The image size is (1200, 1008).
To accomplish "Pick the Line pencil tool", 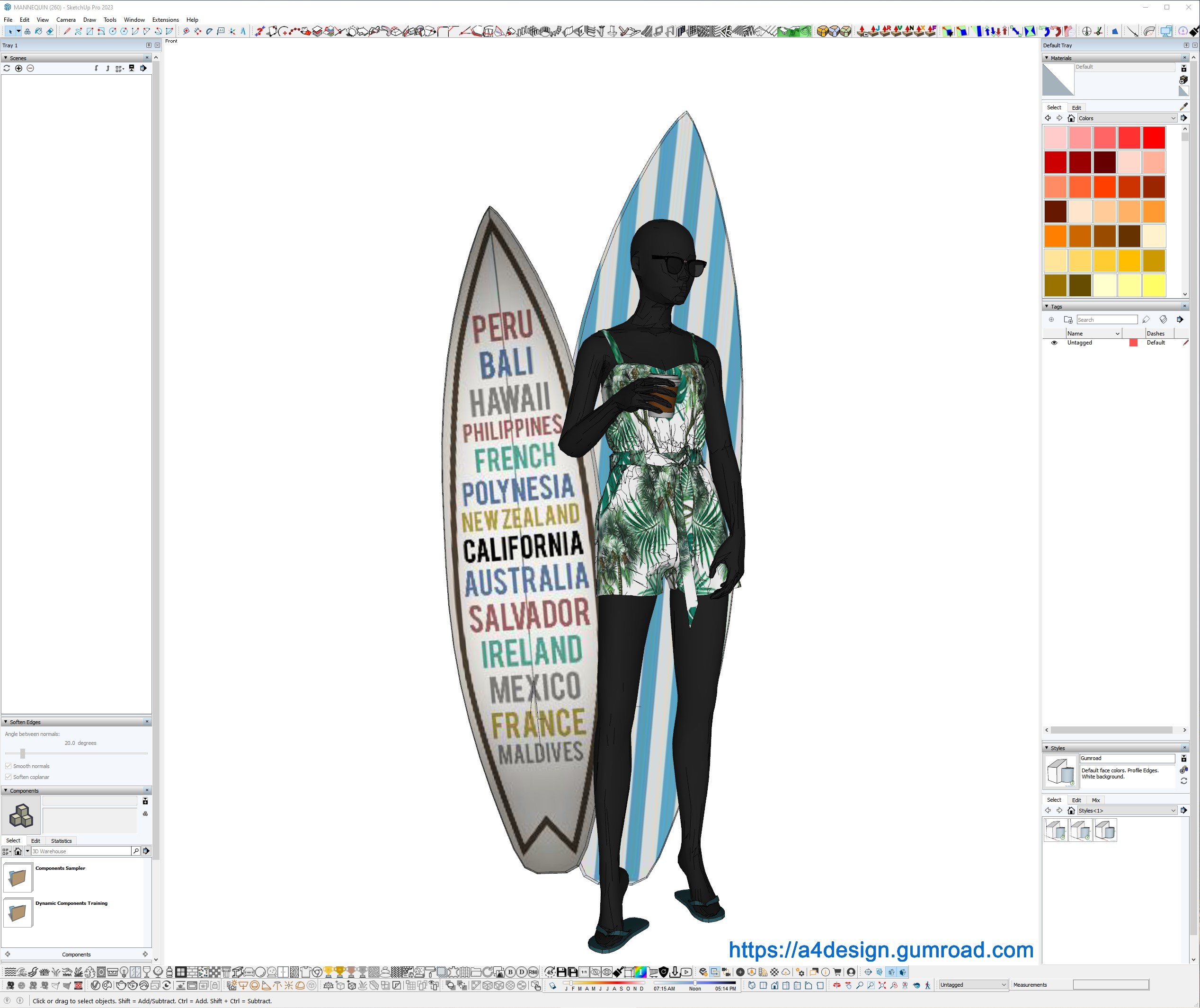I will tap(67, 31).
